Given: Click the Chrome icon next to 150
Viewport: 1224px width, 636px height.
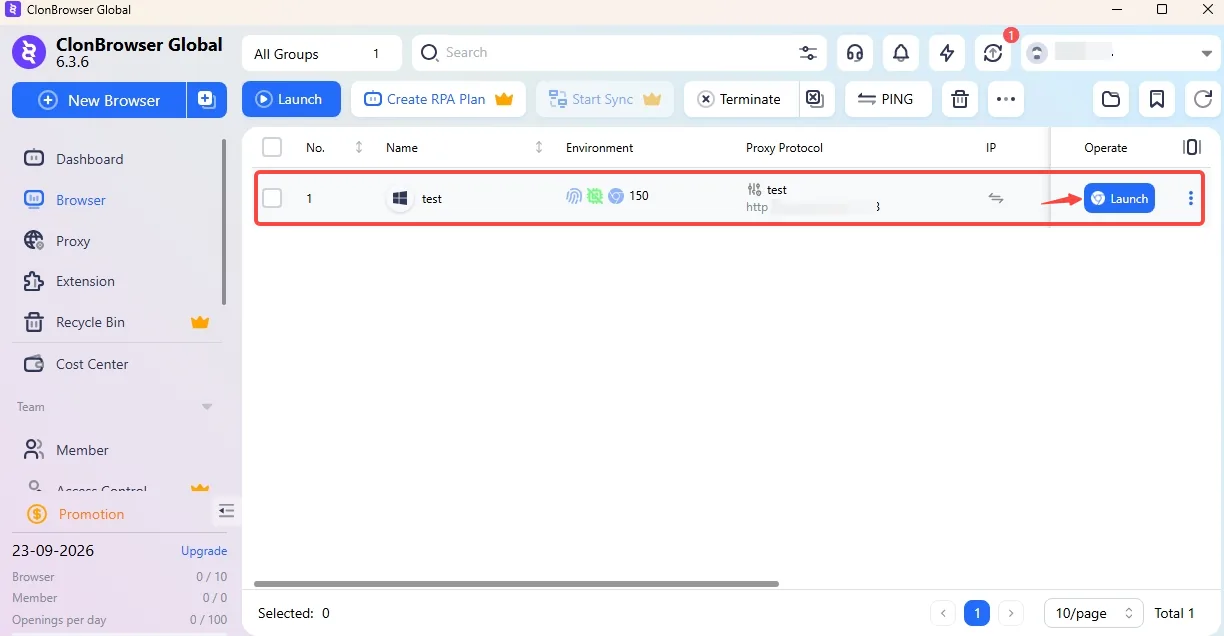Looking at the screenshot, I should 616,196.
